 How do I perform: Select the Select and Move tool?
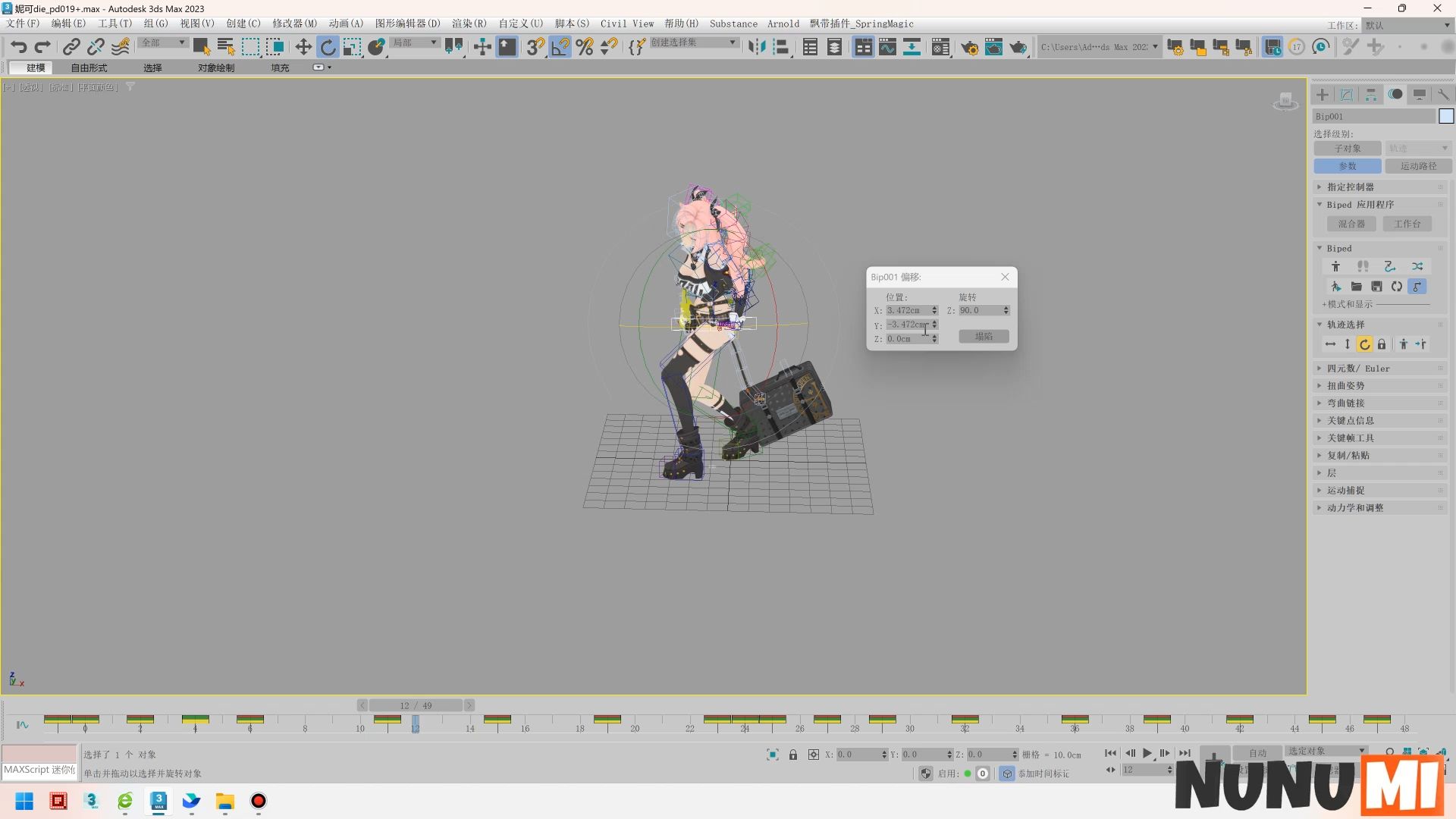point(304,47)
